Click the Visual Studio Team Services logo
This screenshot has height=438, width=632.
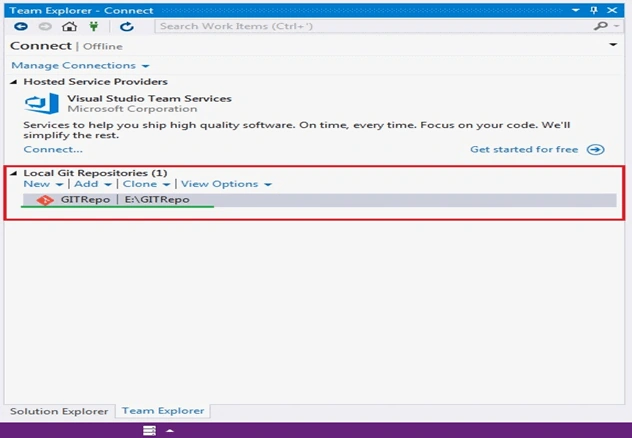click(42, 104)
